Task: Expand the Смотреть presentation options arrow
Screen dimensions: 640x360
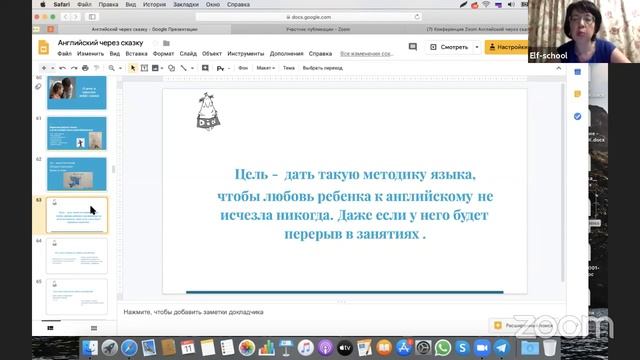Action: tap(477, 47)
